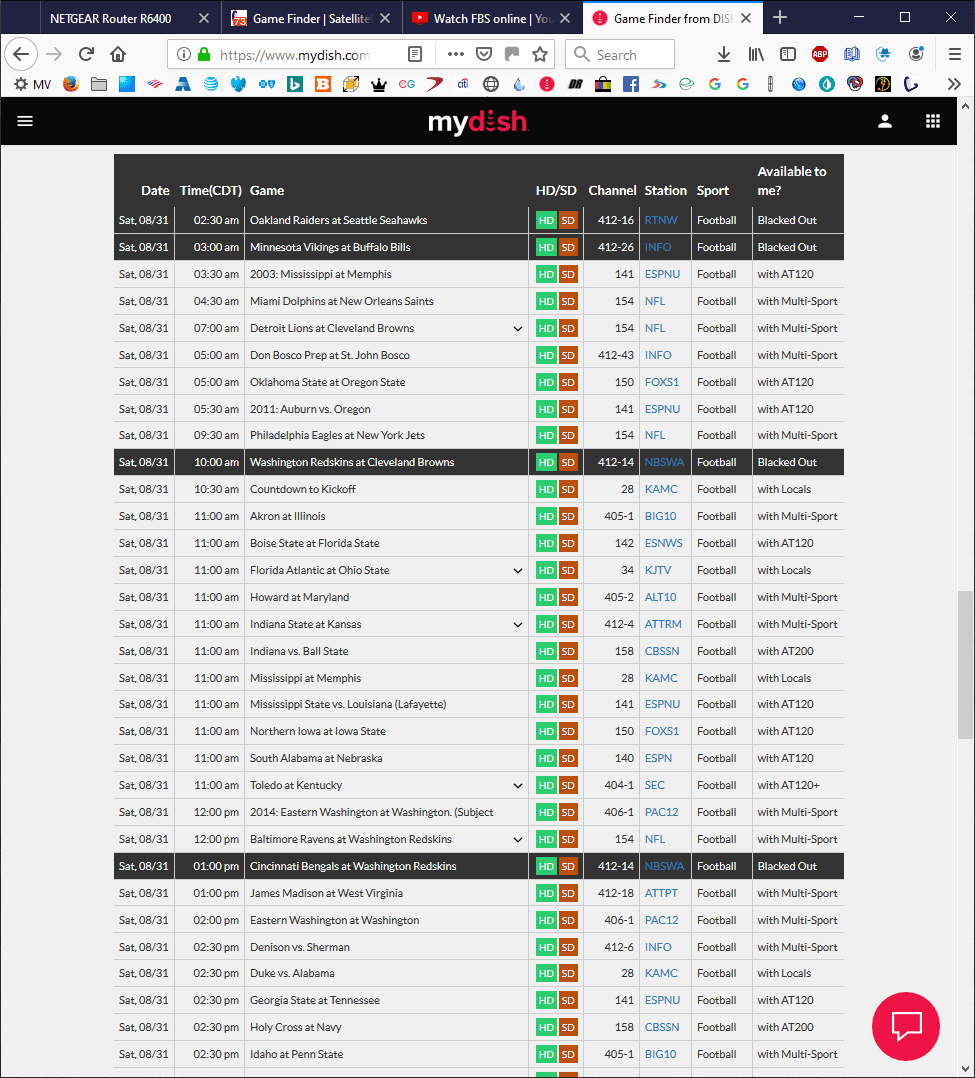Open the mydish navigation menu
The image size is (975, 1078).
25,121
